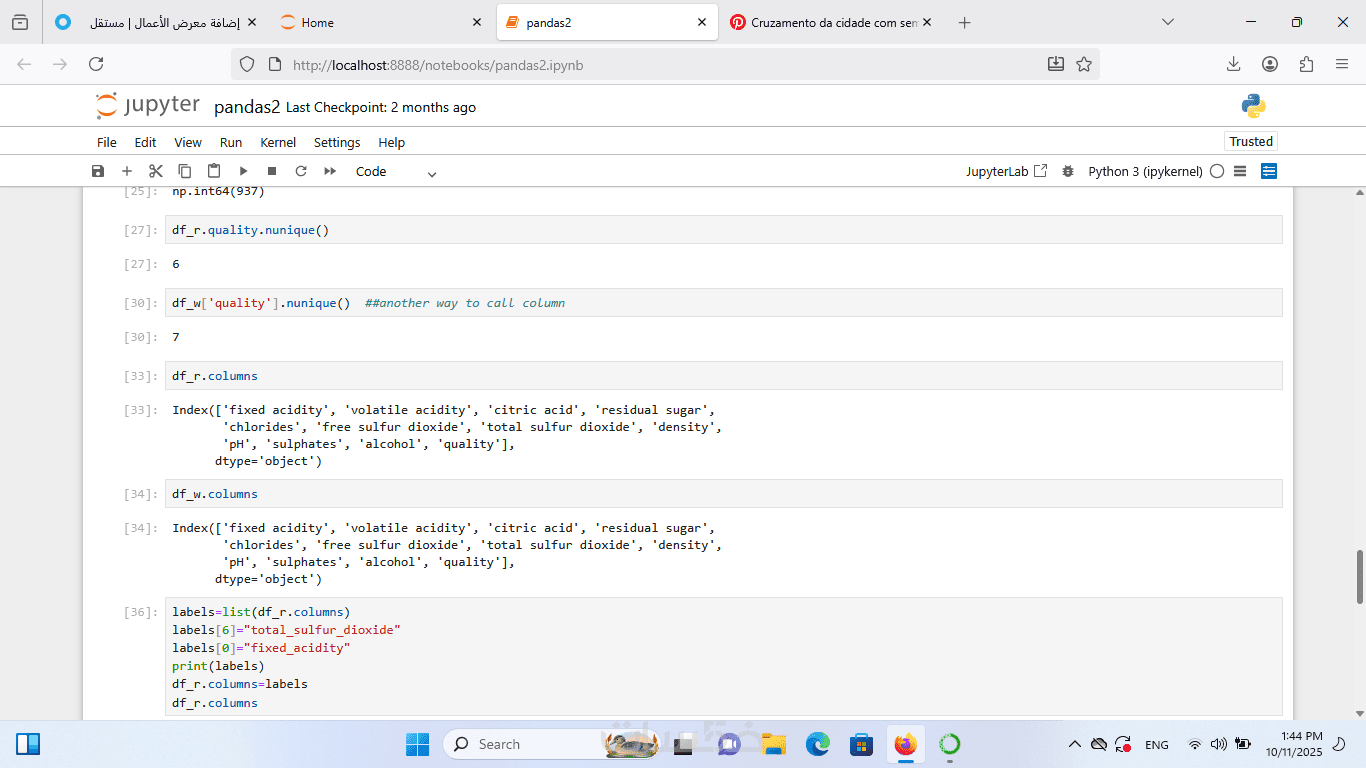Interrupt the kernel with stop icon
Viewport: 1366px width, 768px height.
pyautogui.click(x=272, y=171)
